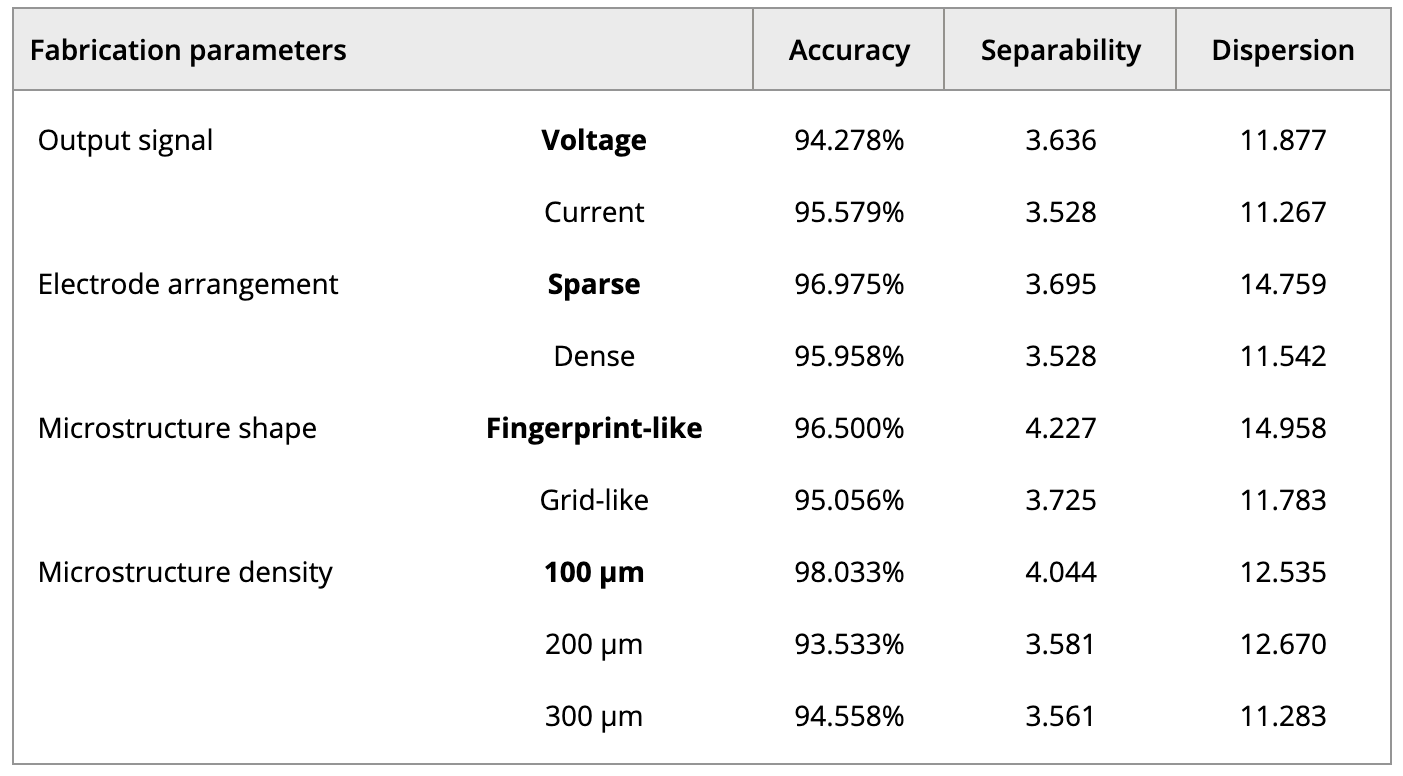1403x776 pixels.
Task: Click the 98.033% accuracy value
Action: tap(849, 572)
